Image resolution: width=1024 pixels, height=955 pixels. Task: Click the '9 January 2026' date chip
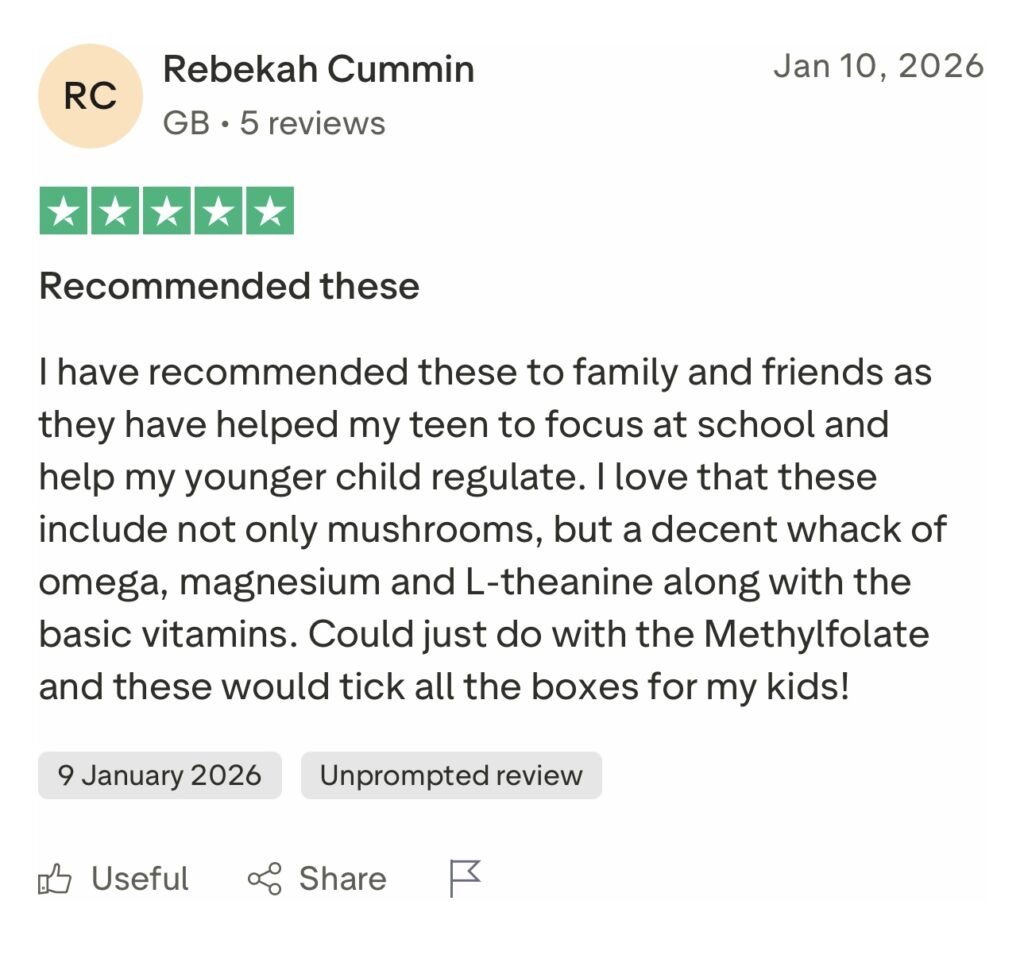pyautogui.click(x=160, y=775)
